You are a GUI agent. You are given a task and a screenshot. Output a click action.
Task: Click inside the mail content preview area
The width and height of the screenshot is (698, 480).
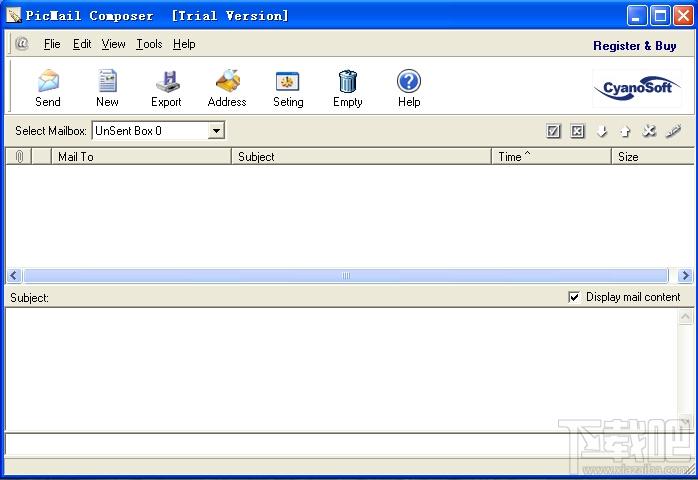click(x=341, y=370)
